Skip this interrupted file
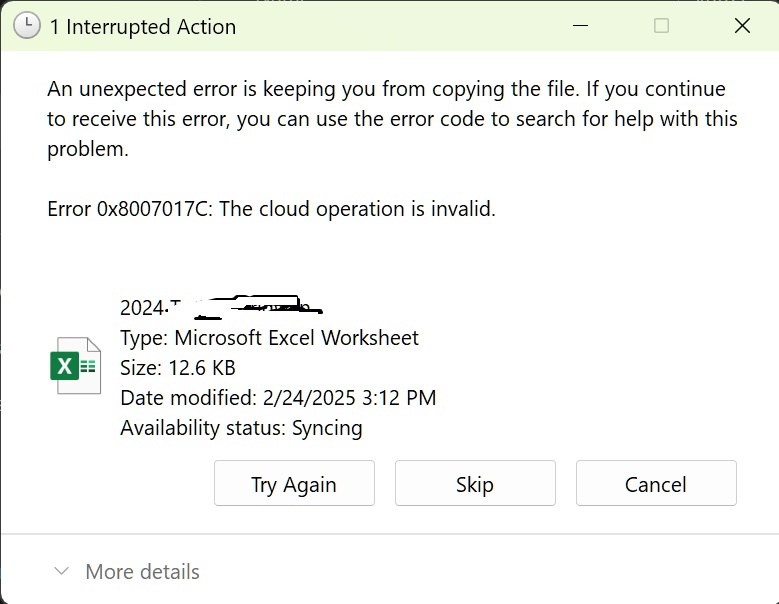 (475, 483)
